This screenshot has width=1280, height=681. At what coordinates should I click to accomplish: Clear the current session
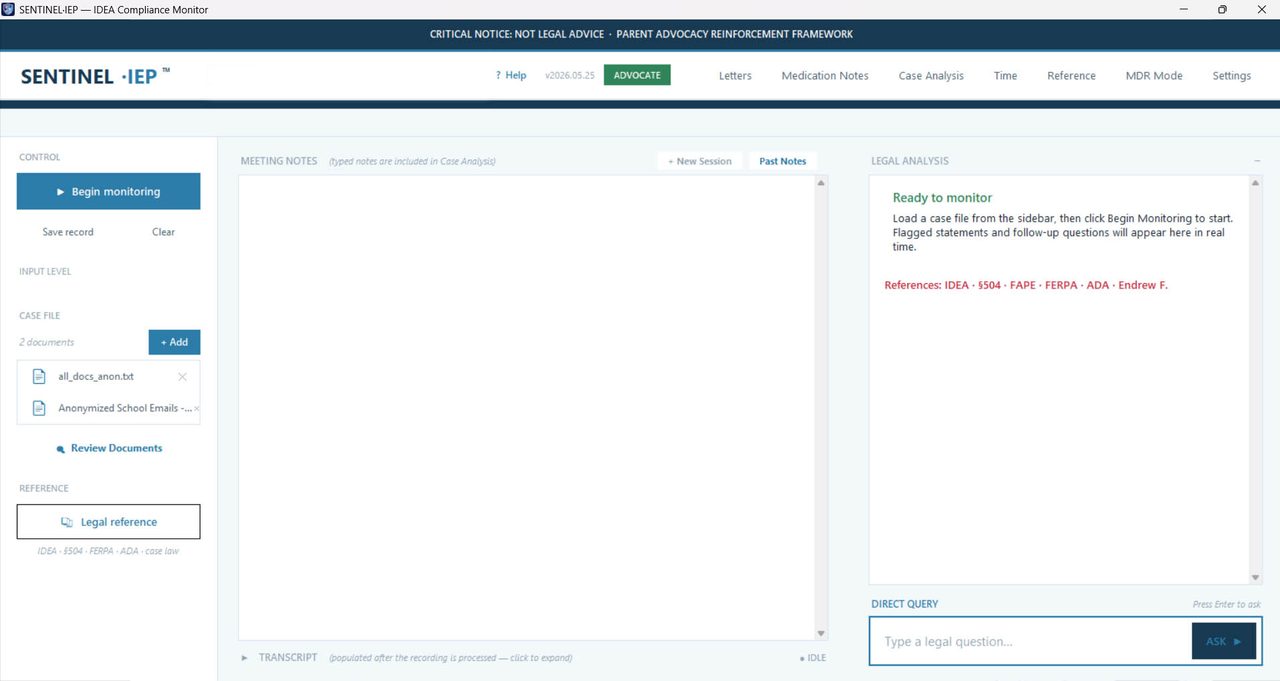(163, 232)
